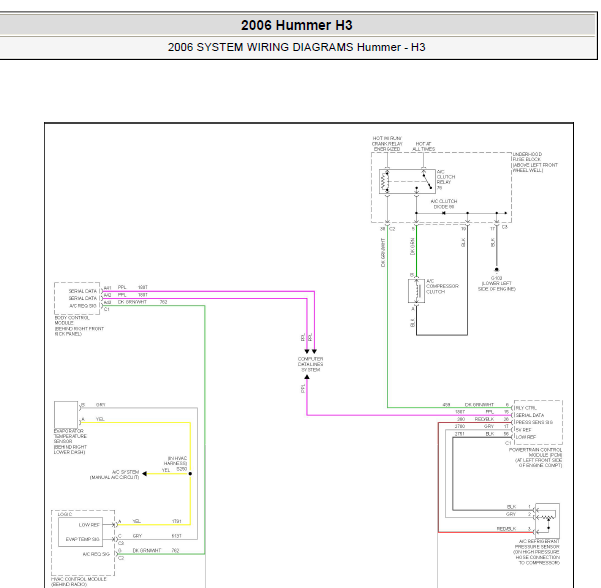Click the "A/C CLUTCH DIODE 80" label
Screen dimensions: 601x588
[x=443, y=204]
